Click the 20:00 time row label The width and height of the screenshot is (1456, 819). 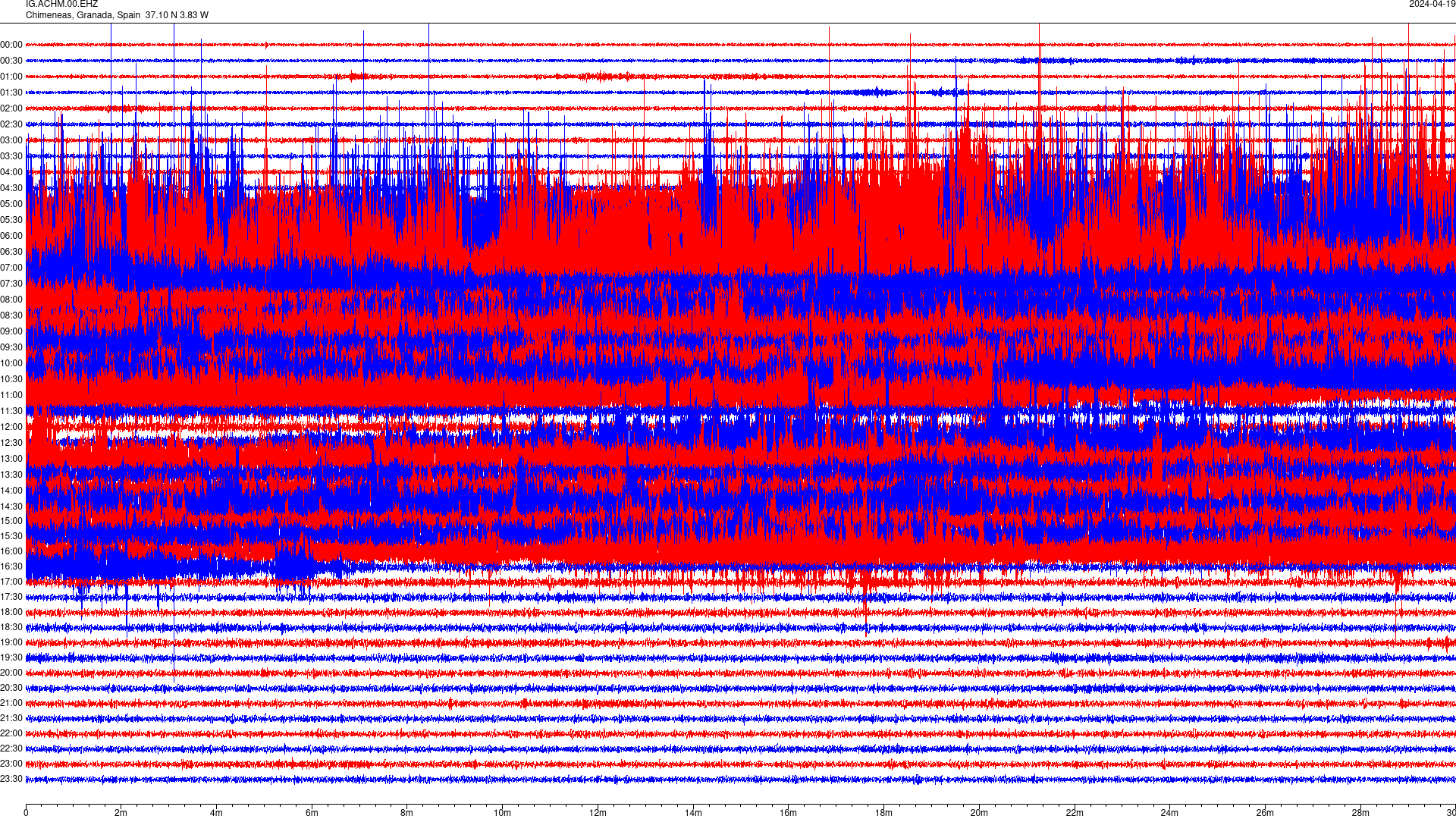coord(11,673)
